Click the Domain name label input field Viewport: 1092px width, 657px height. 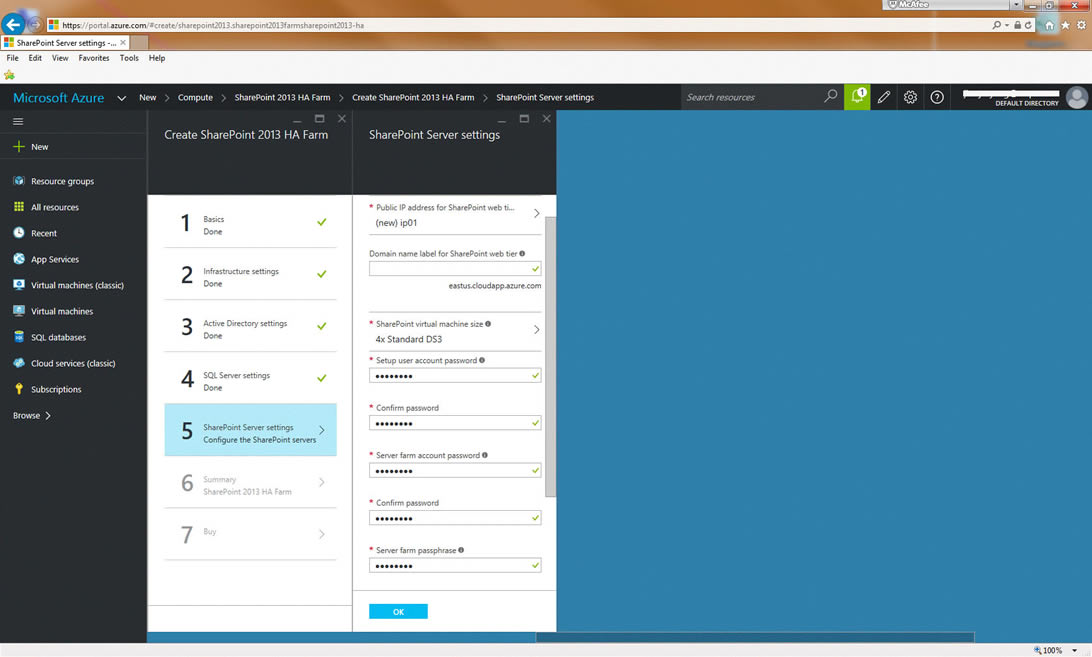click(x=455, y=268)
